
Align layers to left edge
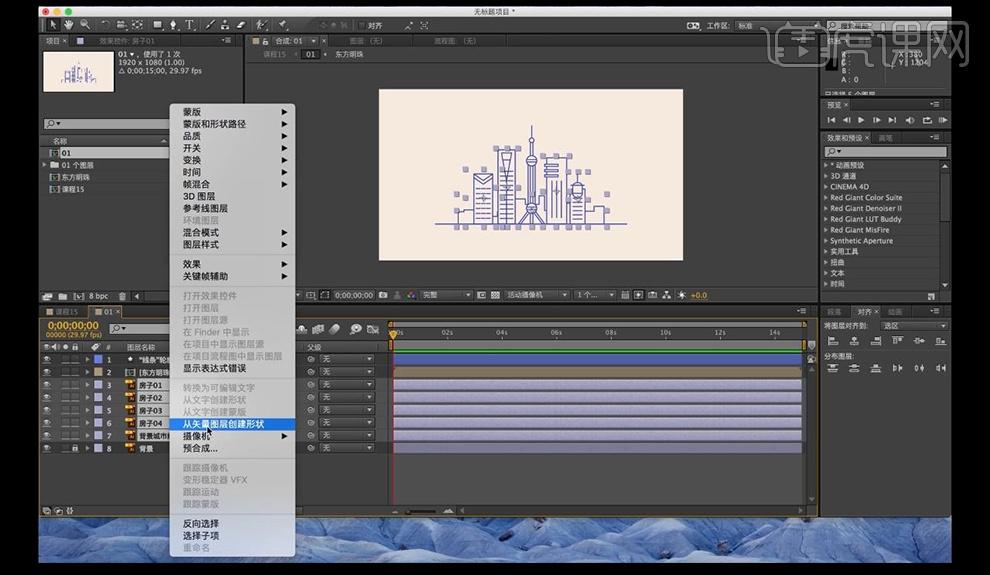[x=833, y=341]
